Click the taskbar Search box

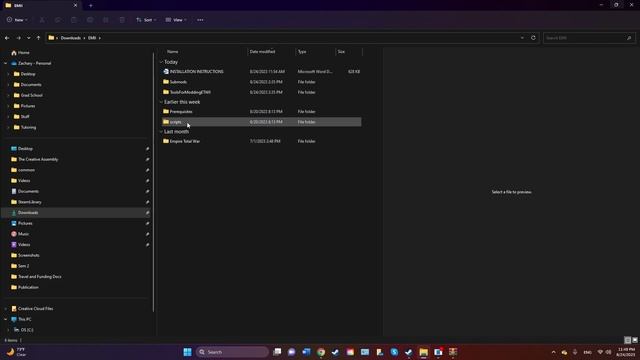pyautogui.click(x=232, y=352)
